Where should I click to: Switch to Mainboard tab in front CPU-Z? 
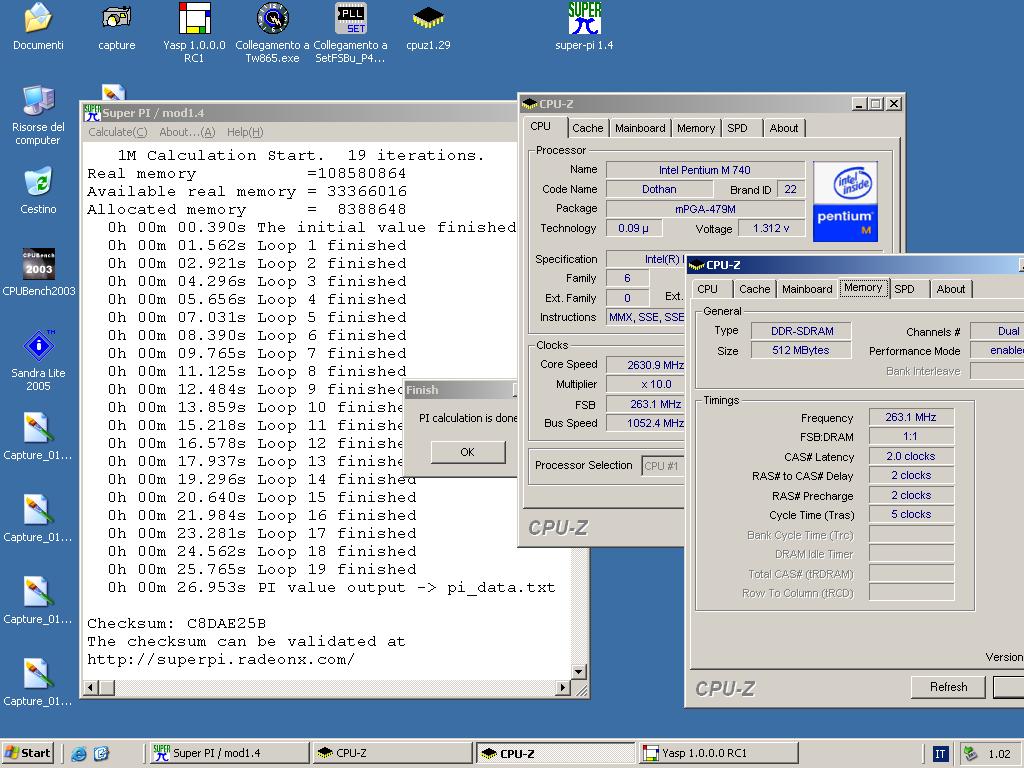[807, 289]
